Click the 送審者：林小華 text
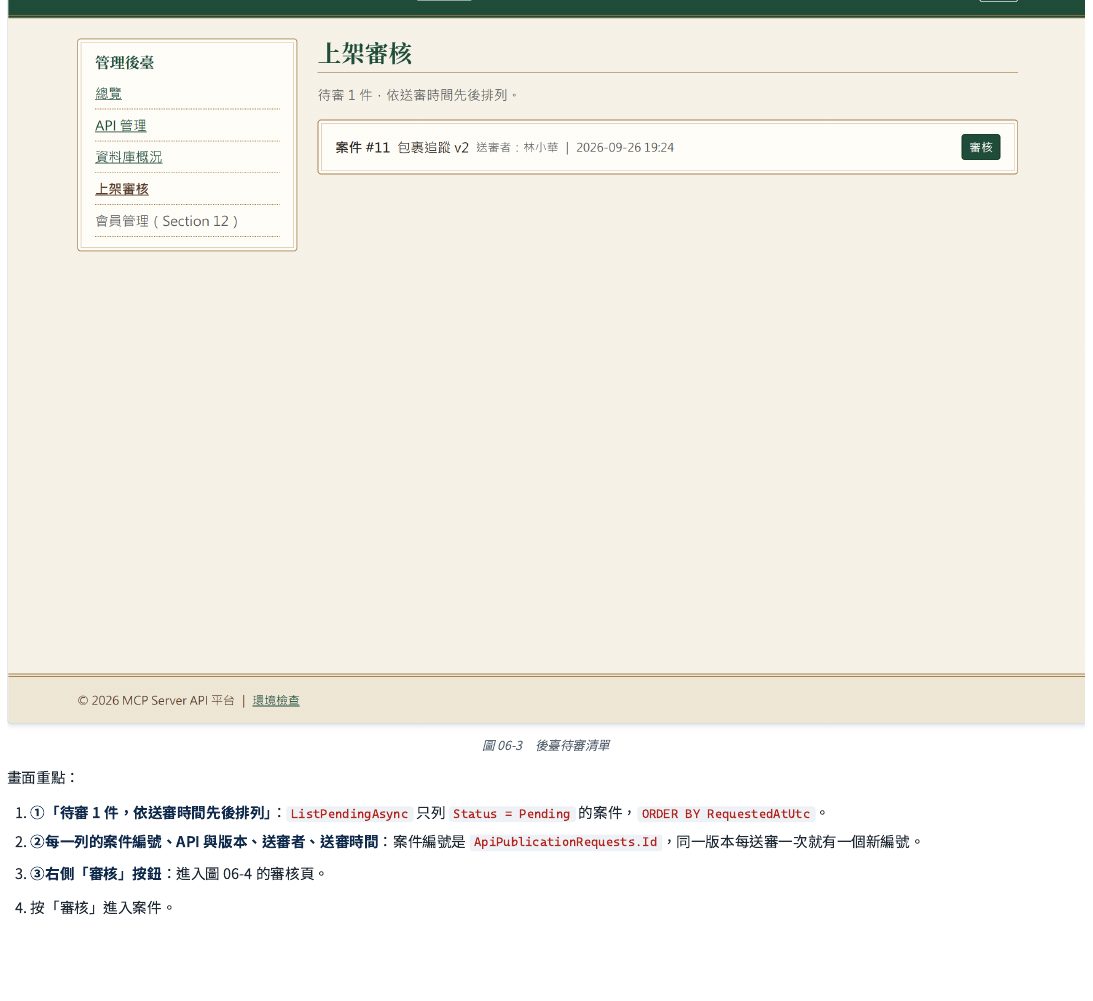 click(517, 147)
